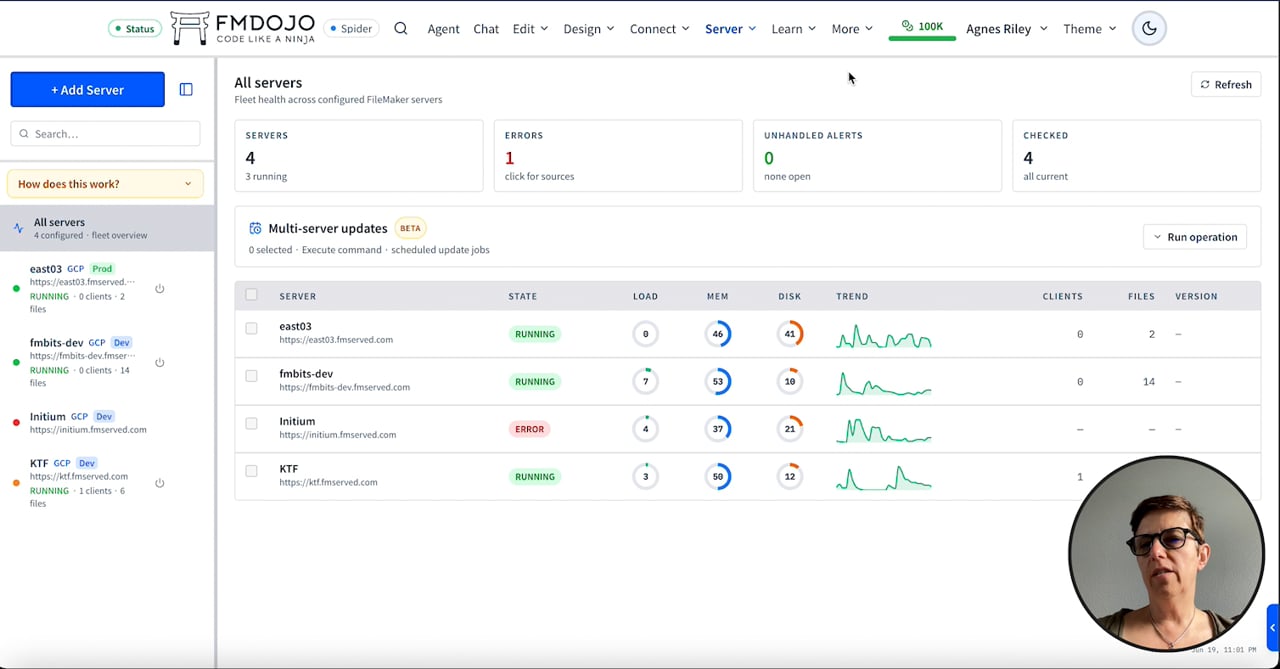
Task: Click the Add Server button
Action: point(88,89)
